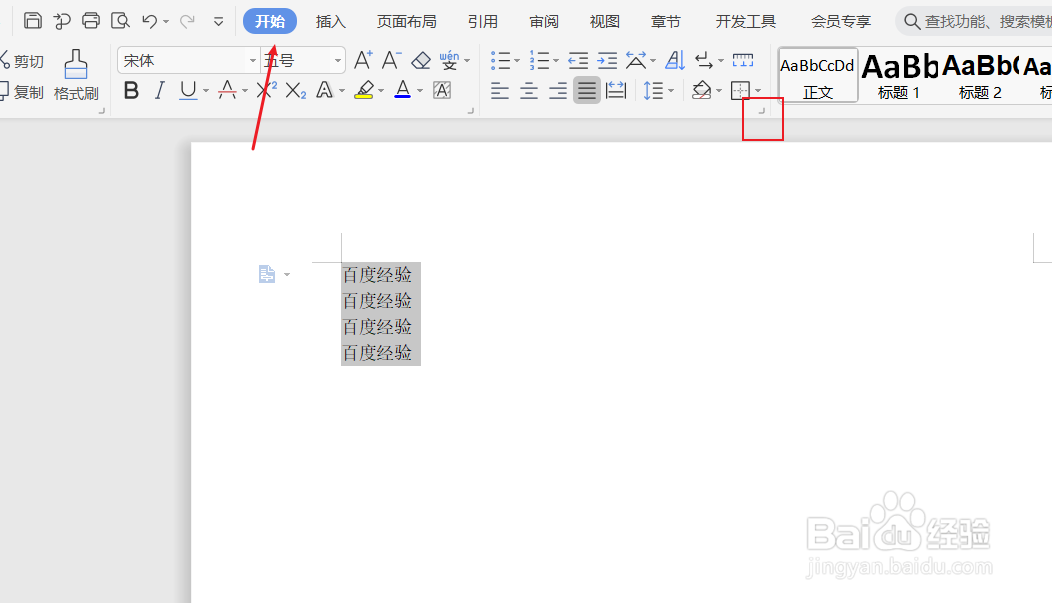Click the Chinese layout icon
The width and height of the screenshot is (1052, 603).
tap(636, 61)
